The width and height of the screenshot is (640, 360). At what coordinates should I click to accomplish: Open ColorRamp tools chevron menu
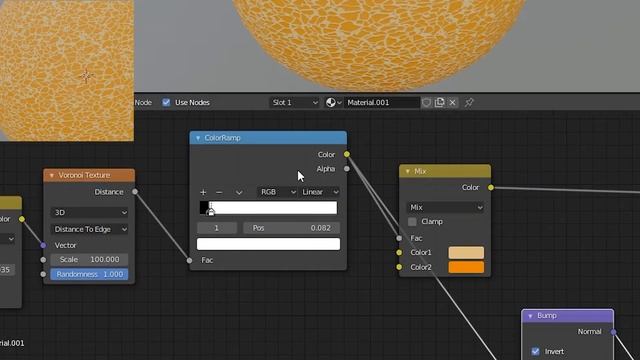tap(239, 192)
